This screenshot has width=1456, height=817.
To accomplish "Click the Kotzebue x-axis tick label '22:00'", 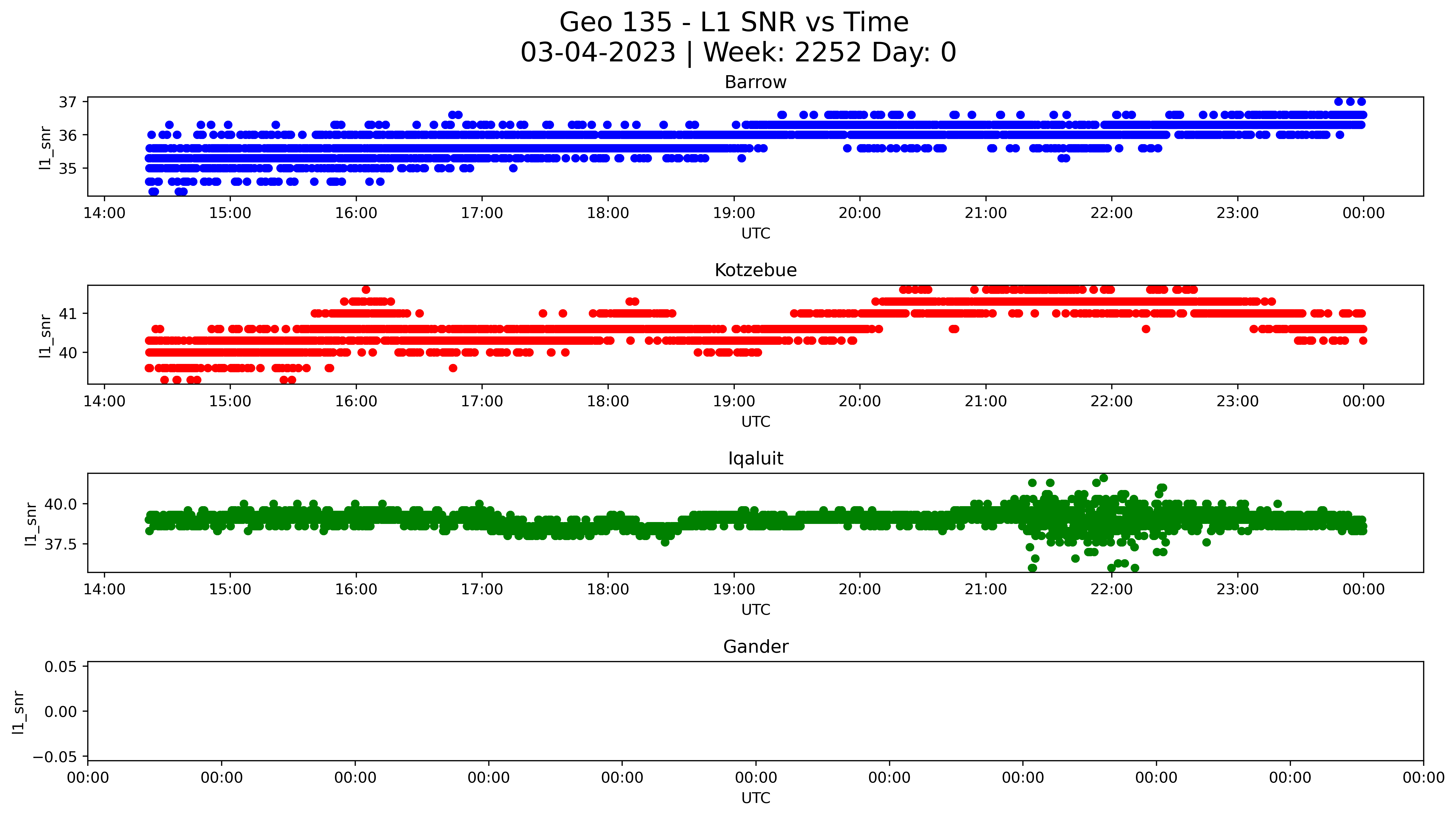I will 1112,401.
